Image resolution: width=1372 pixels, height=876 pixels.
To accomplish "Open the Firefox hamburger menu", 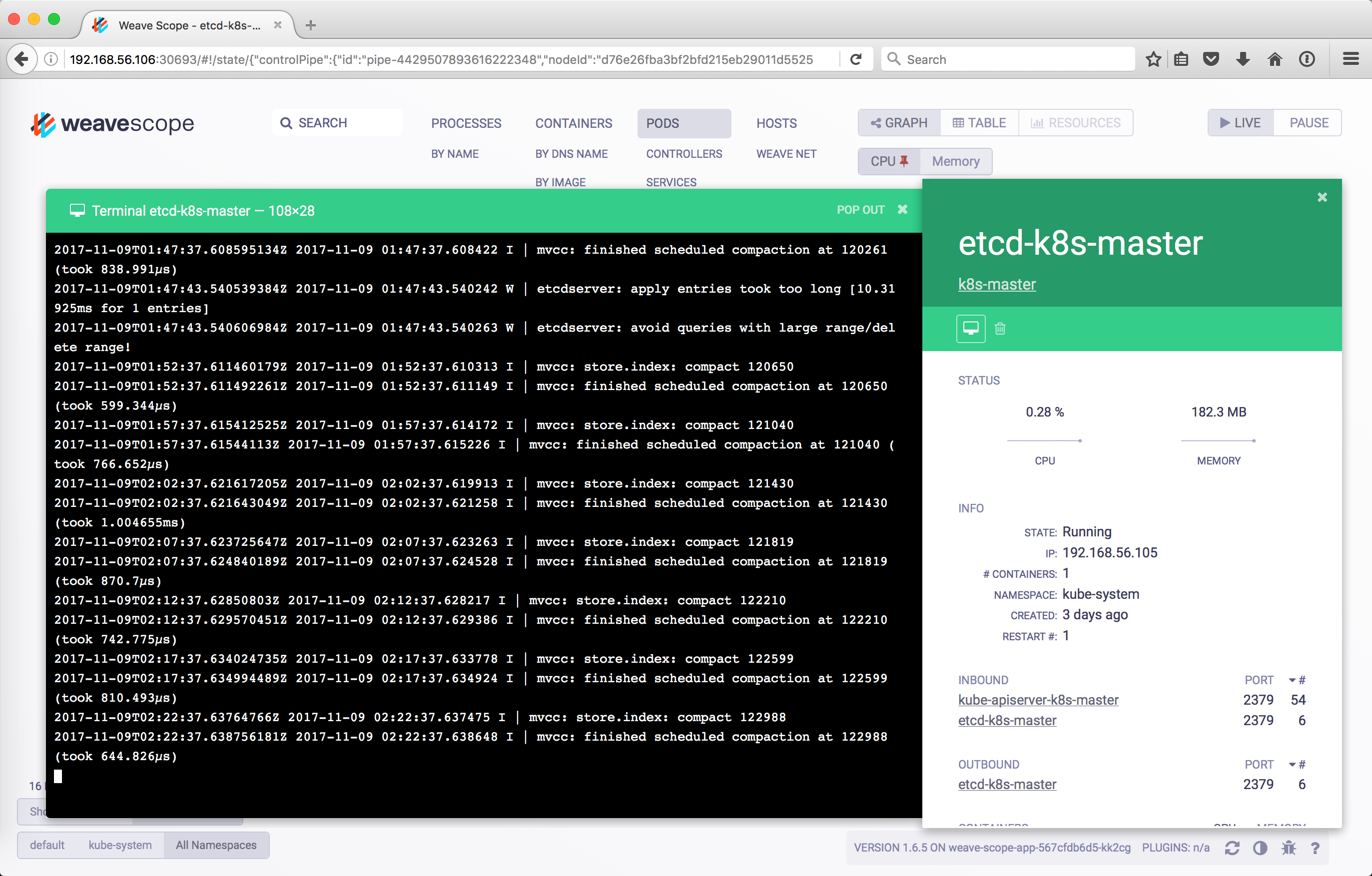I will click(x=1351, y=59).
